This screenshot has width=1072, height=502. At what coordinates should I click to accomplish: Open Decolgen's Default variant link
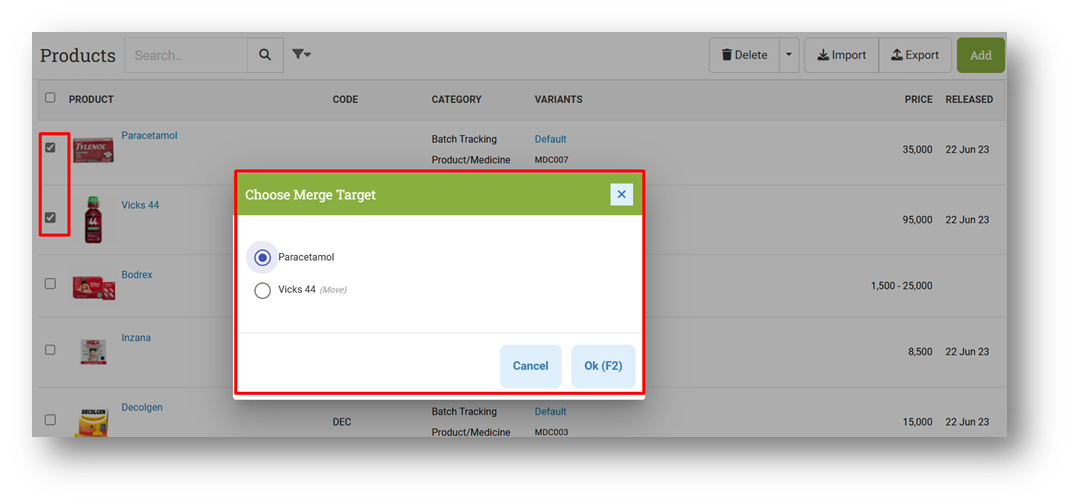[x=550, y=412]
